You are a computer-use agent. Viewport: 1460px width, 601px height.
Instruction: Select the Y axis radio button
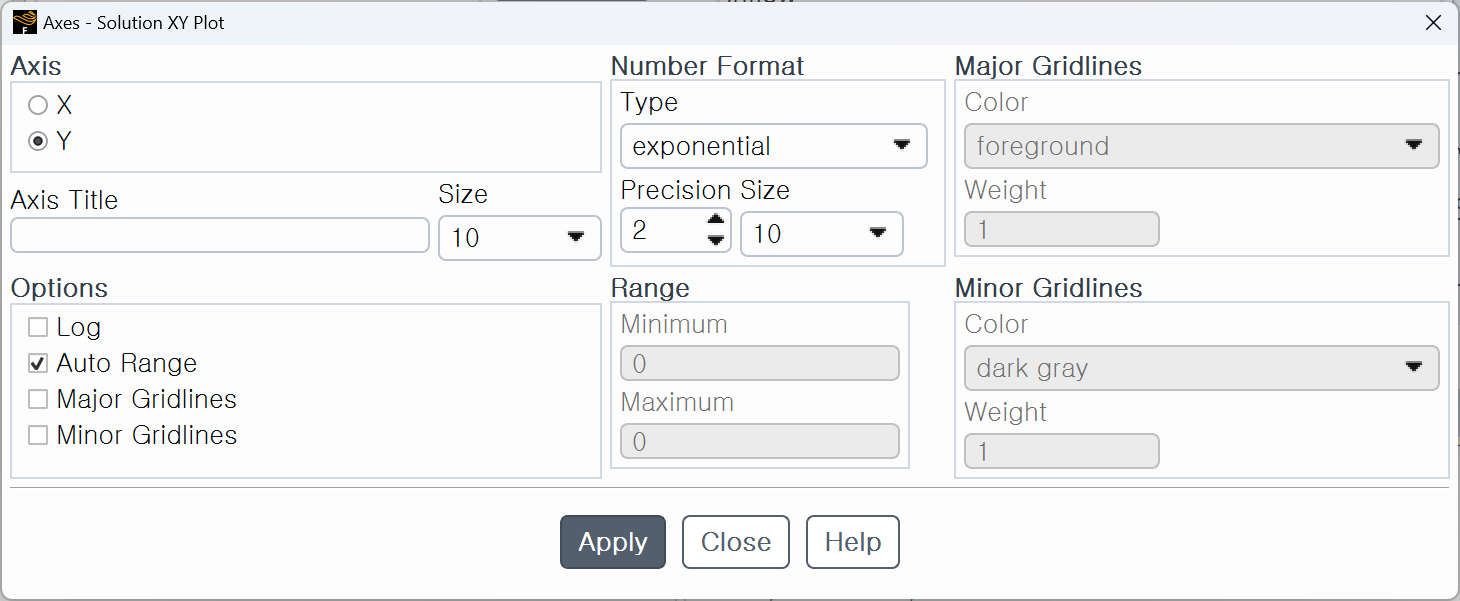click(x=38, y=141)
